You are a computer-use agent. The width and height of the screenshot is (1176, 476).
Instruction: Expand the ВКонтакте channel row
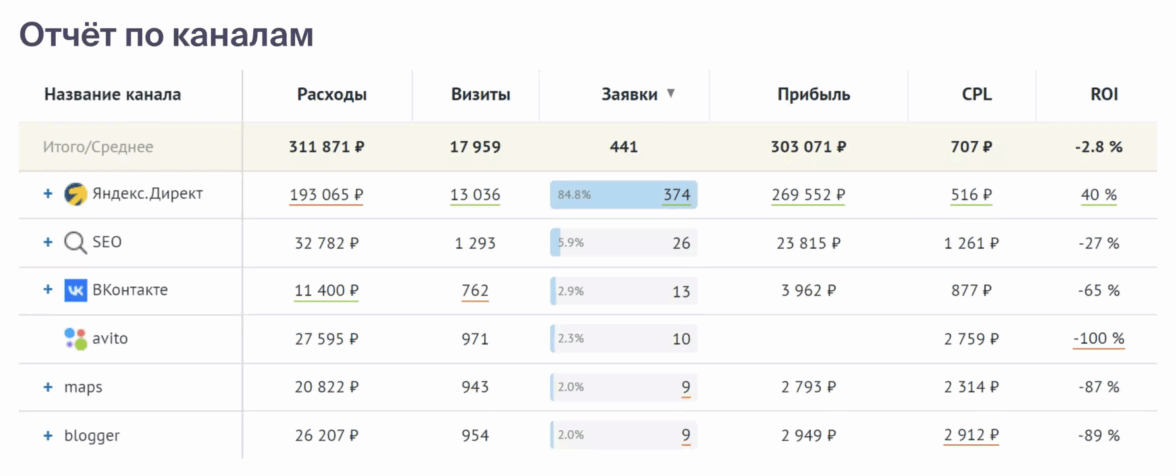point(48,290)
